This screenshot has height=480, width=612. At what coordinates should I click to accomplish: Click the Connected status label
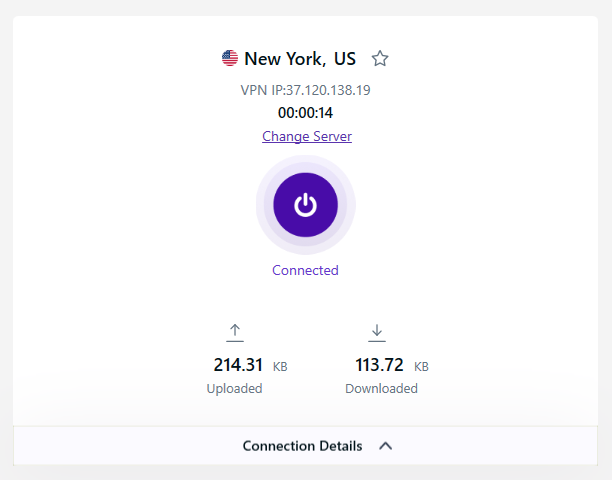pos(305,270)
